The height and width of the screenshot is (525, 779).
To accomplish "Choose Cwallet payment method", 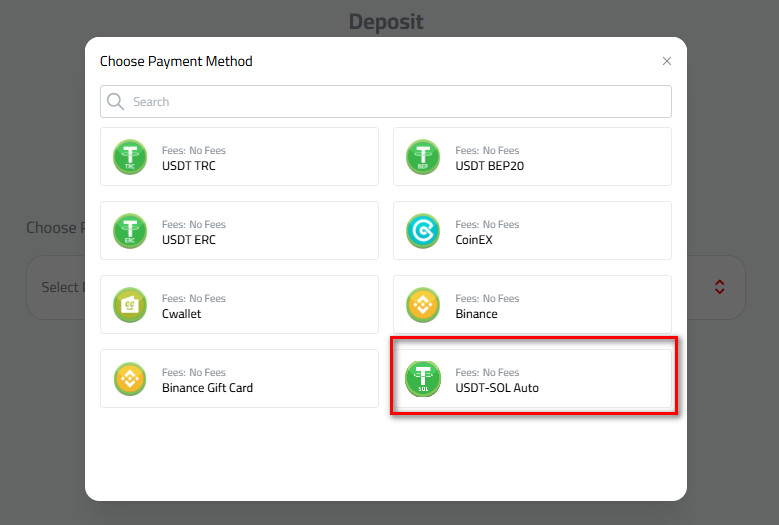I will [239, 304].
